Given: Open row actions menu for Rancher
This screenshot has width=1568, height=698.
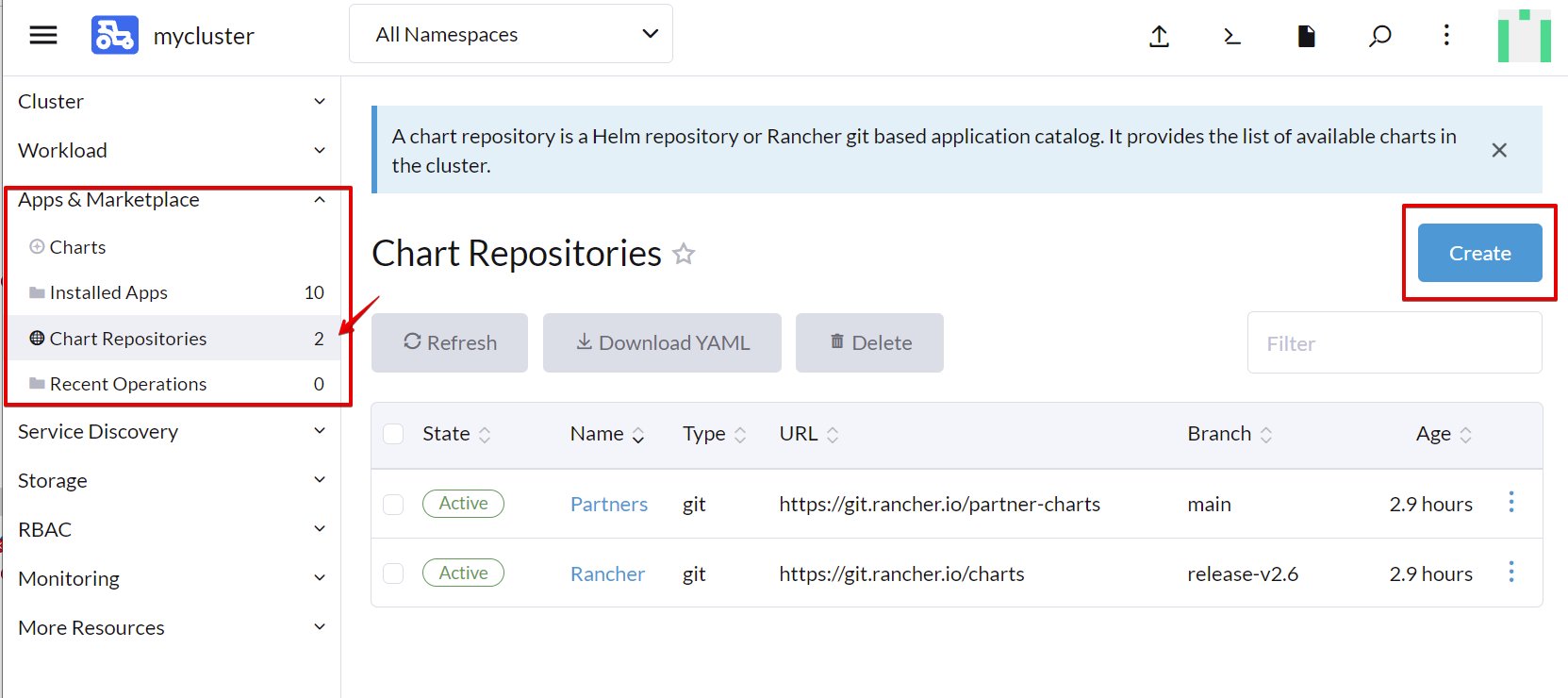Looking at the screenshot, I should tap(1511, 572).
